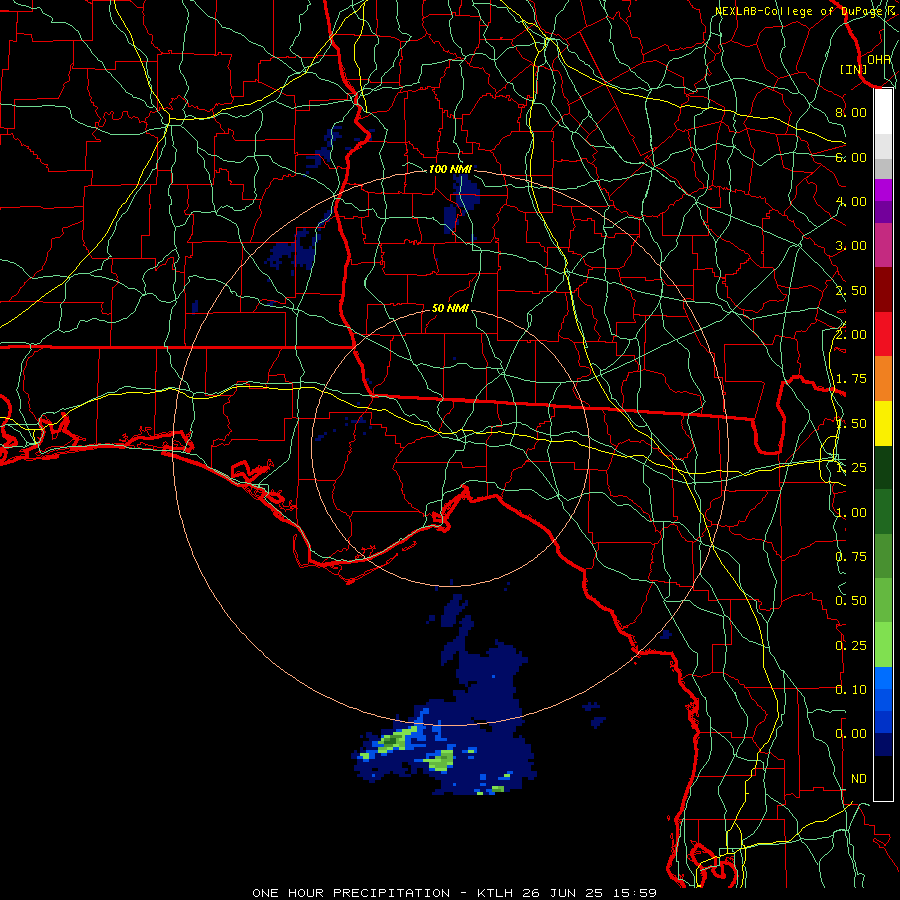
Task: Click the 0.00 legend value
Action: pos(851,734)
